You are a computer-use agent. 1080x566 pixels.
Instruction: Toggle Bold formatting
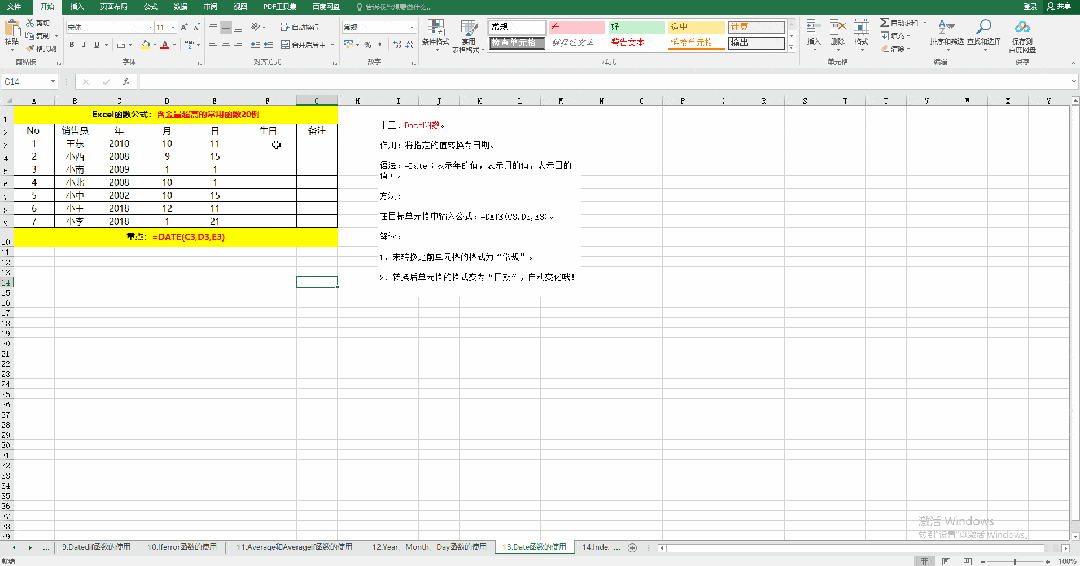coord(72,45)
